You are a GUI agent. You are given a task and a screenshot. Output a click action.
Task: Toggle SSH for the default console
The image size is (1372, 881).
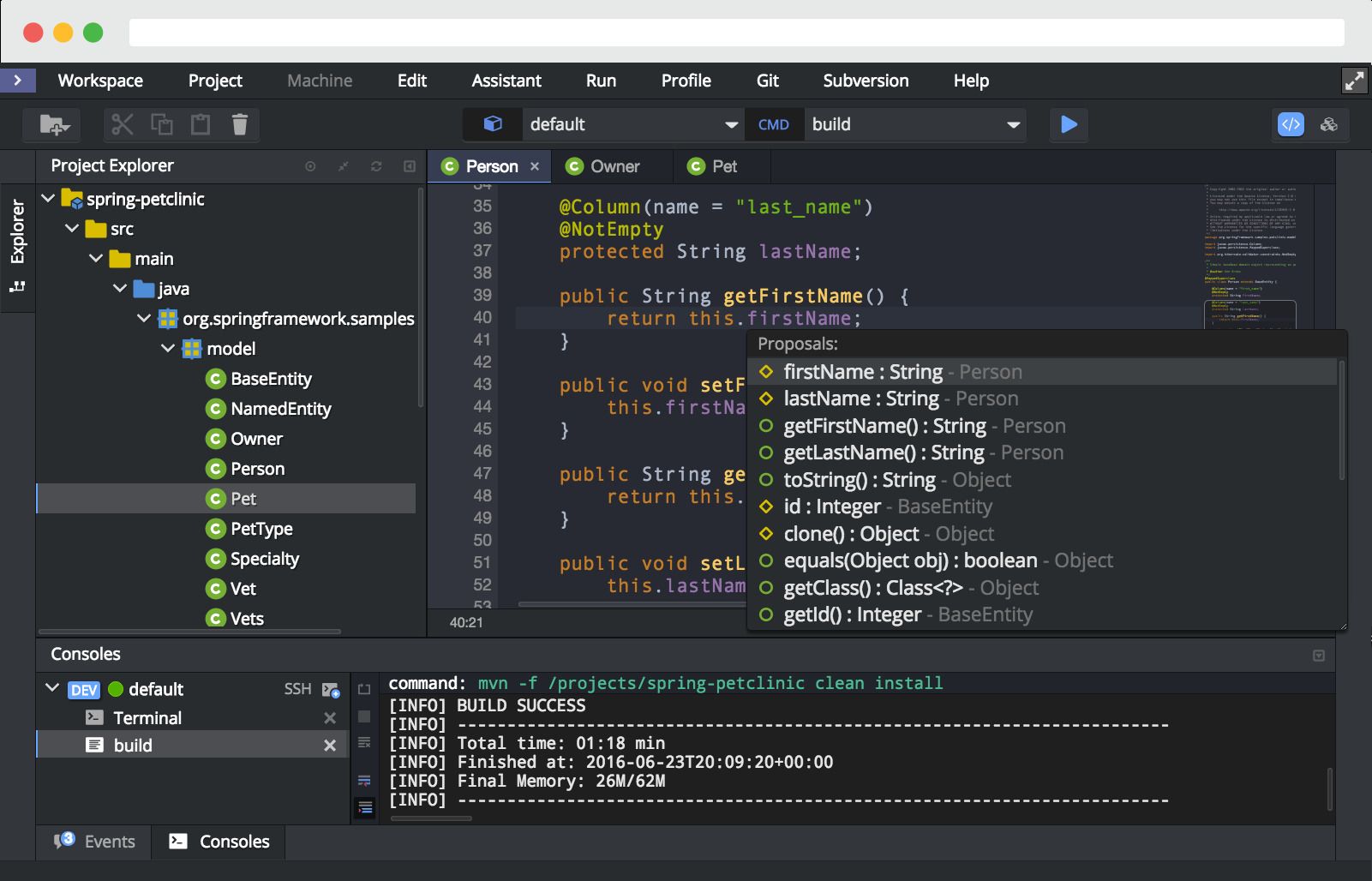pyautogui.click(x=297, y=688)
